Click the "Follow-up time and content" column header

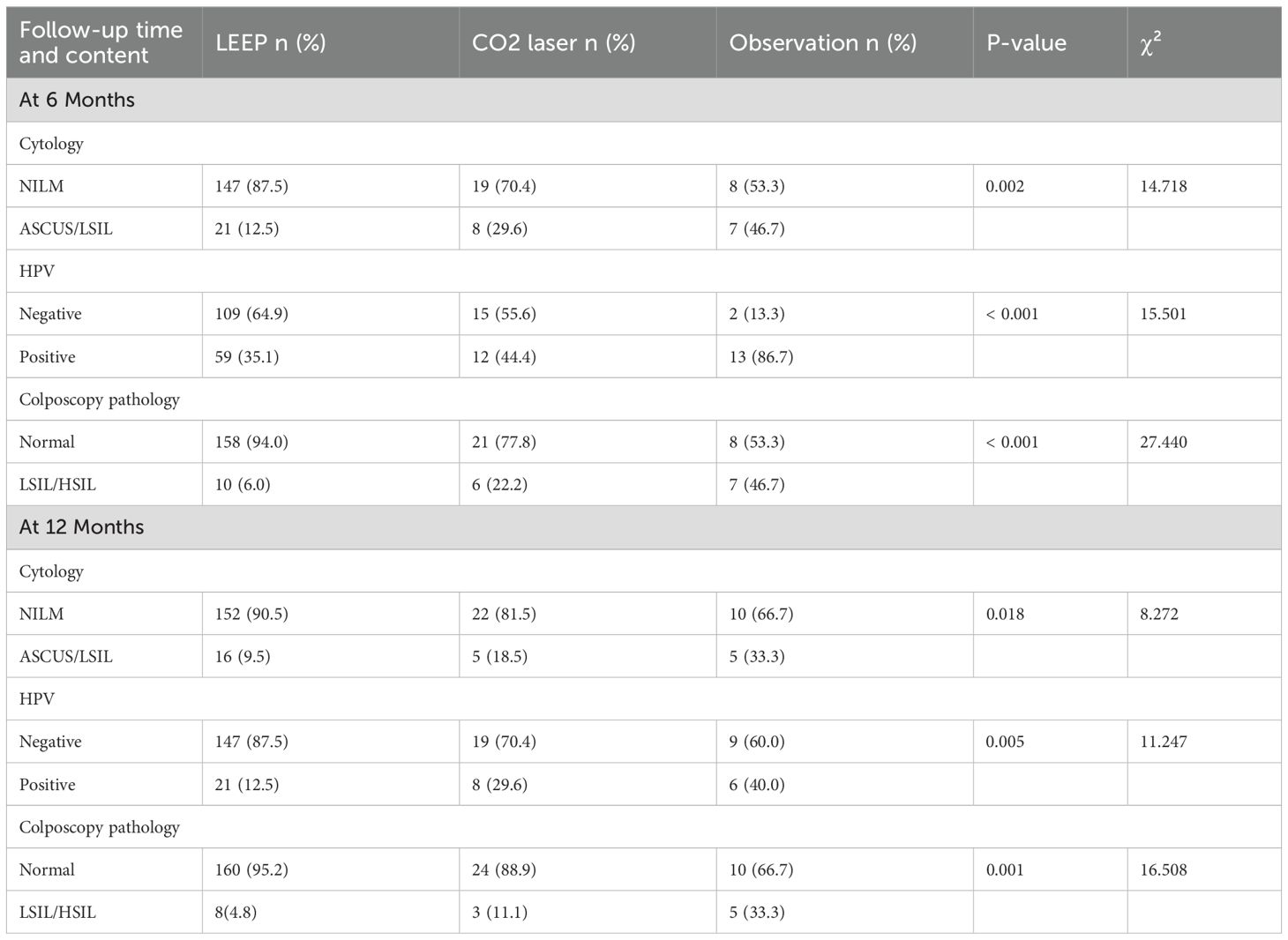click(101, 42)
